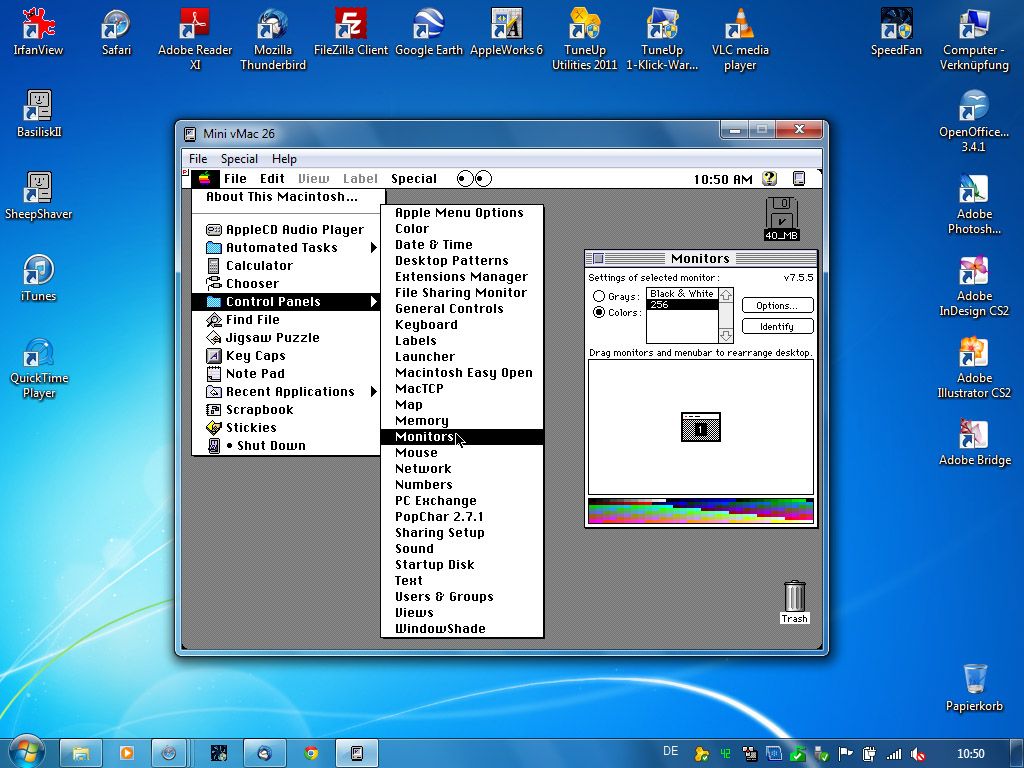Open the QuickTime Player shortcut
The width and height of the screenshot is (1024, 768).
coord(39,368)
